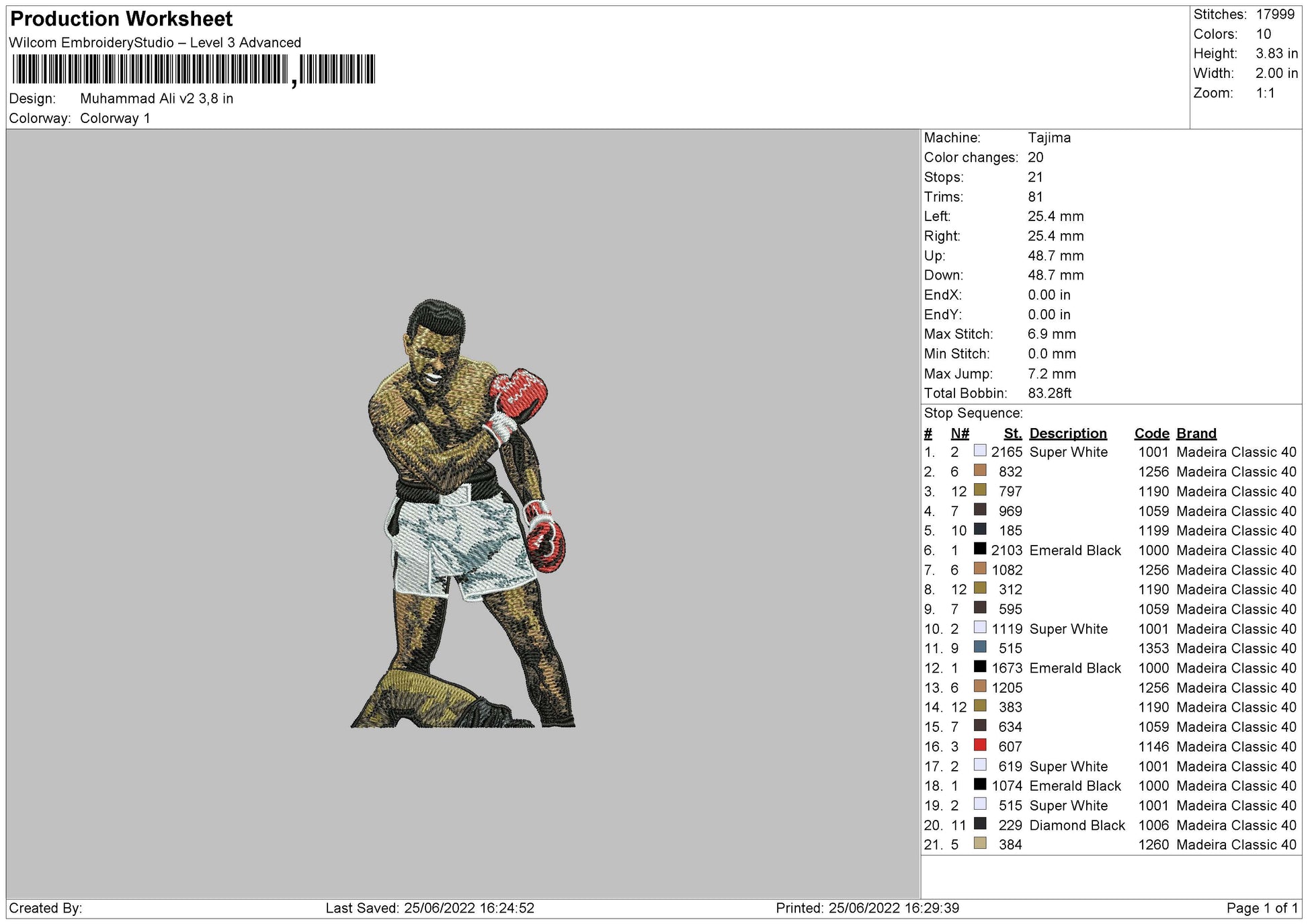
Task: Click the Stitches count 17999
Action: click(x=1274, y=14)
